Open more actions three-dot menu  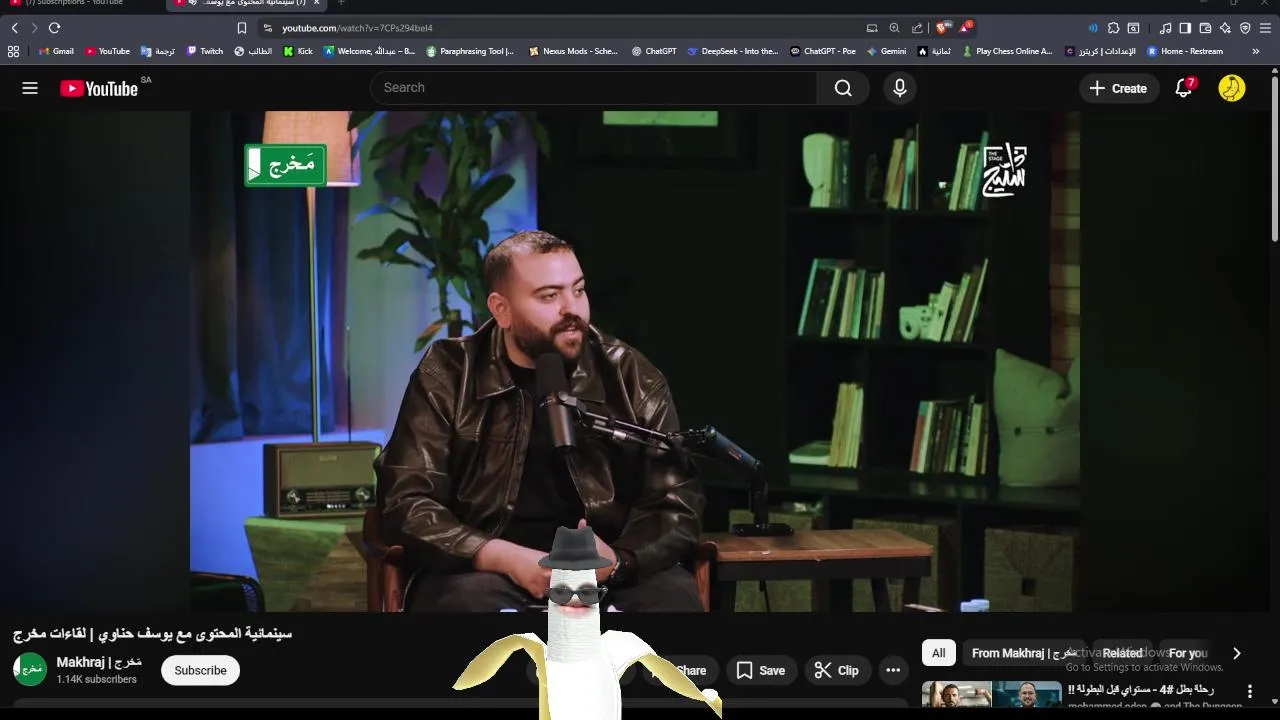pos(893,670)
